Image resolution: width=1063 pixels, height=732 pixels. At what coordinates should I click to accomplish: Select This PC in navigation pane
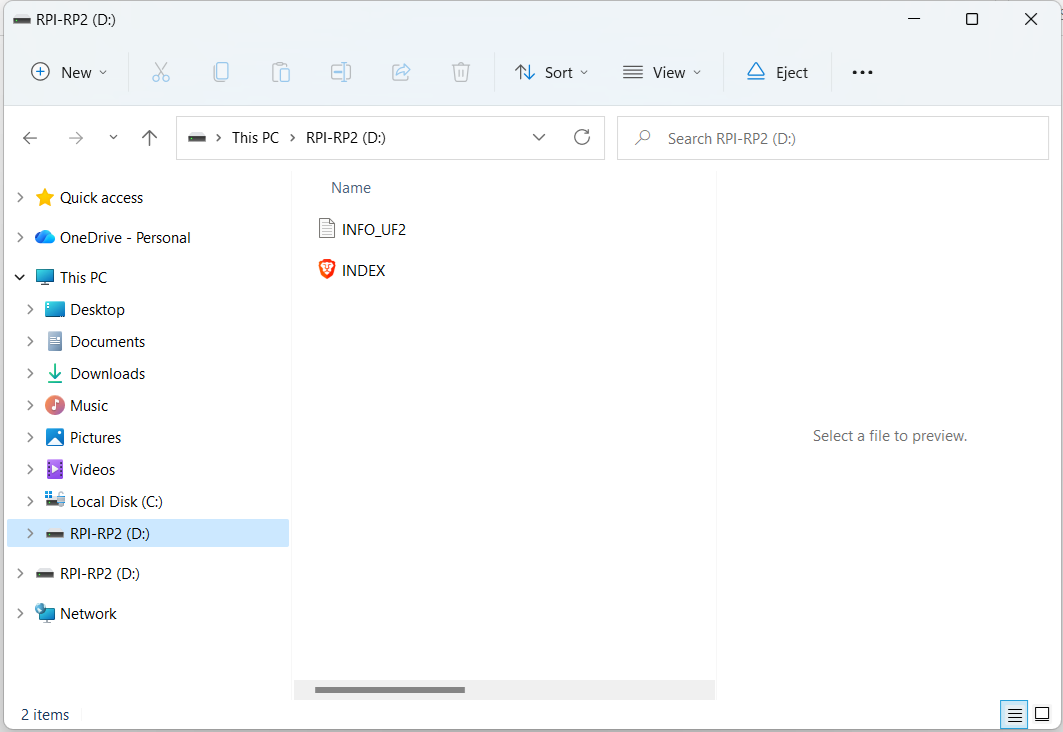[83, 278]
